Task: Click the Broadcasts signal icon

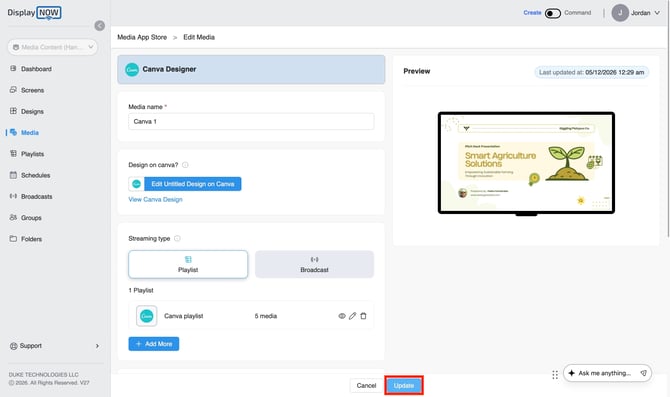Action: tap(13, 196)
